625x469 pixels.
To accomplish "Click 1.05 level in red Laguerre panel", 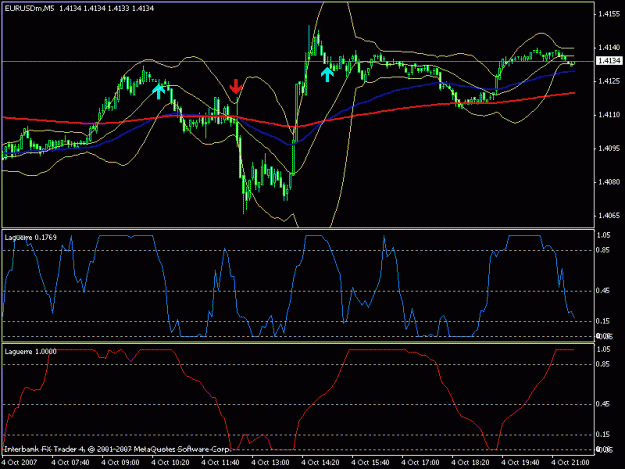I will pyautogui.click(x=603, y=349).
